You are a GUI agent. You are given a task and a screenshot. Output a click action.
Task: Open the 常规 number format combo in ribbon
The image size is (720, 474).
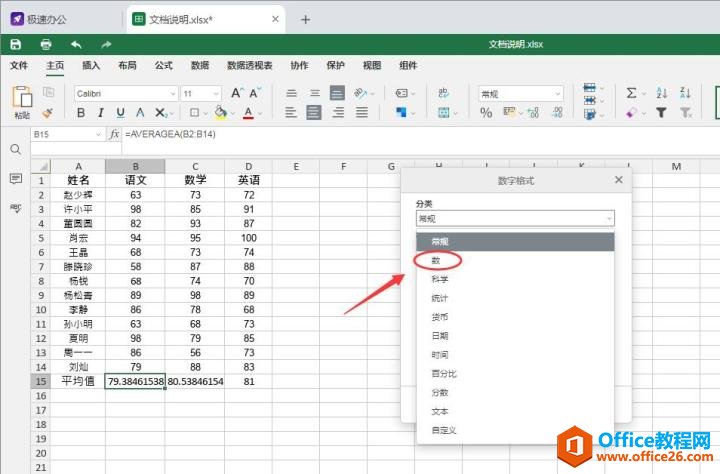(x=521, y=94)
